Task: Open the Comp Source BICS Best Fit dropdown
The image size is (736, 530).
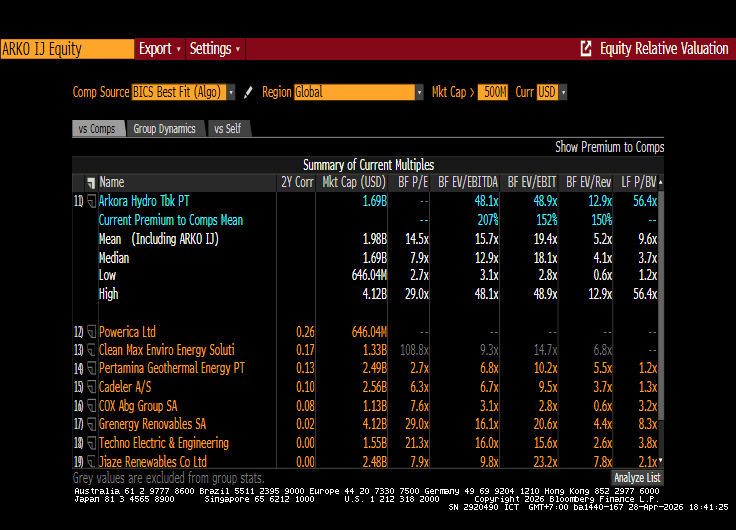Action: coord(183,92)
